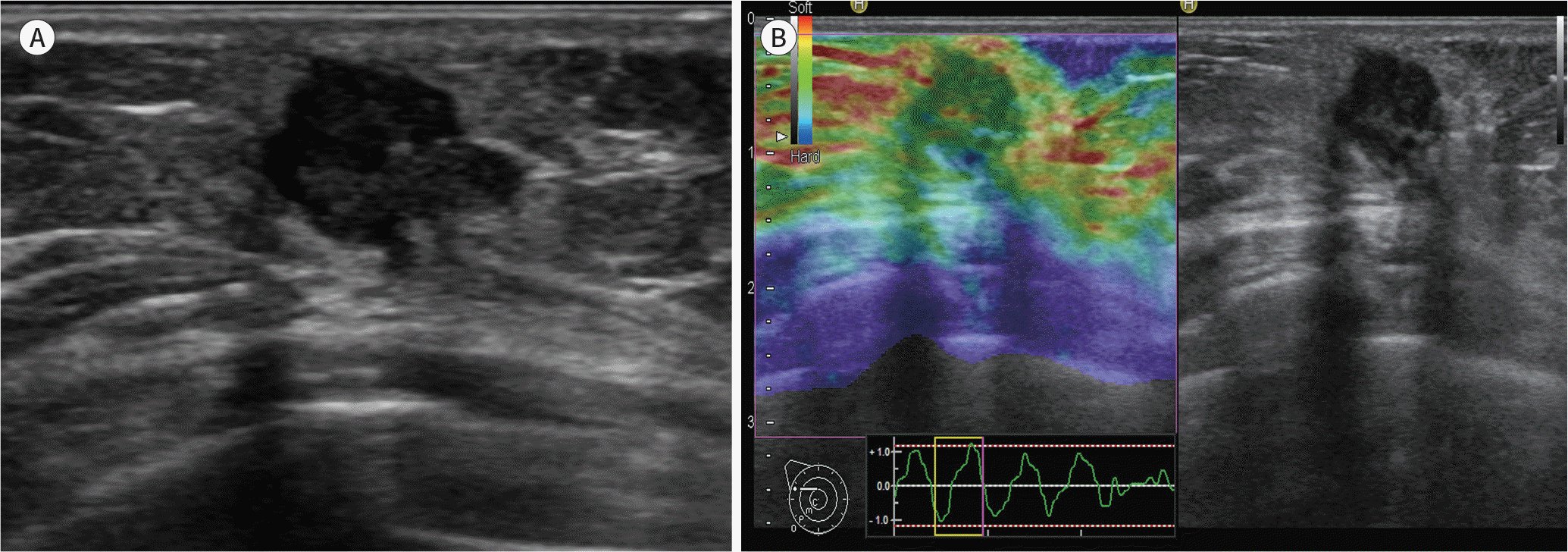Click the 'Hard' label below the color scale
Viewport: 1568px width, 552px height.
(805, 156)
